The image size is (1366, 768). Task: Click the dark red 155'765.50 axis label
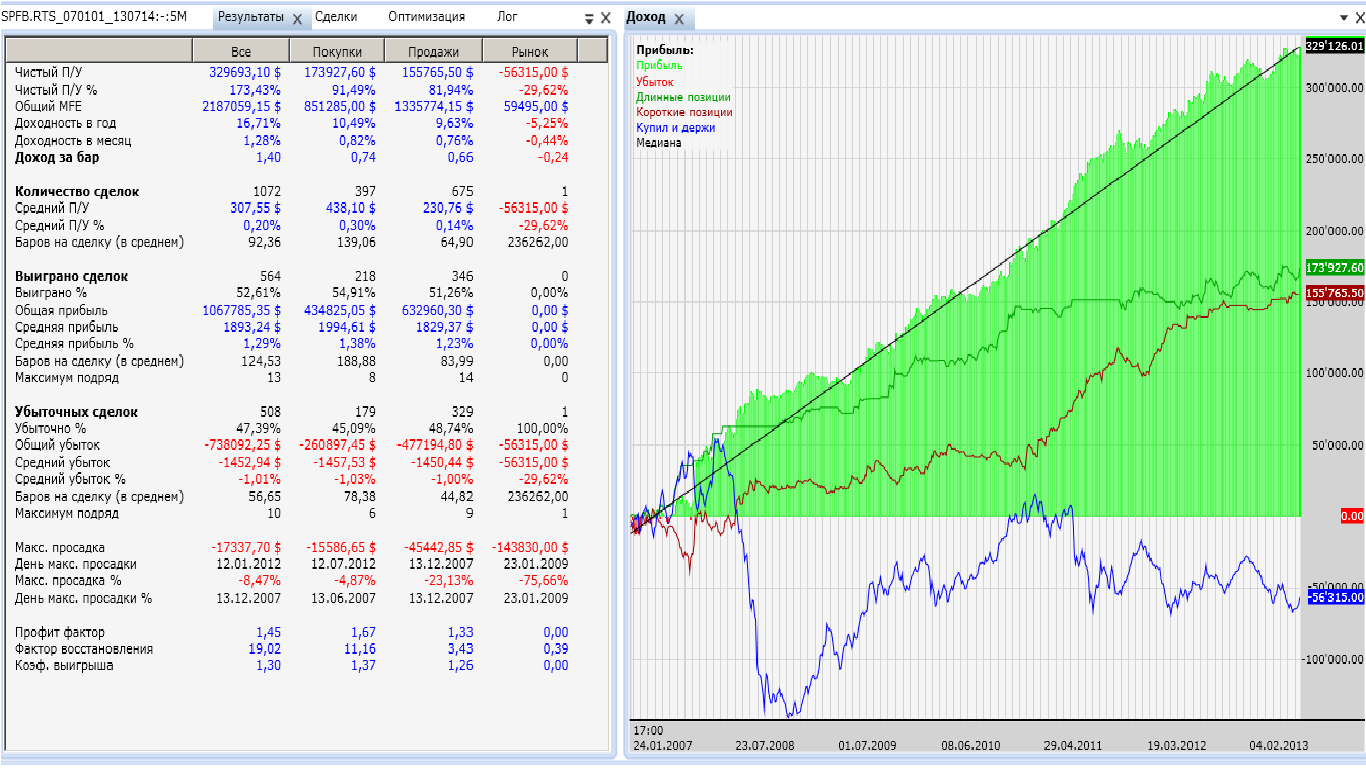coord(1333,292)
